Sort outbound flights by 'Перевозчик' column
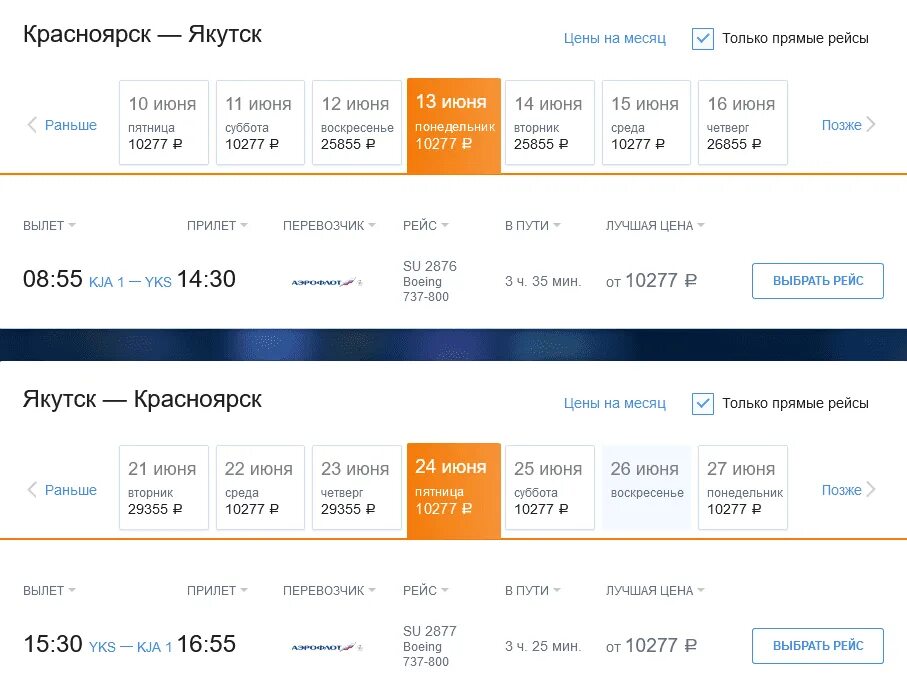 [x=329, y=226]
